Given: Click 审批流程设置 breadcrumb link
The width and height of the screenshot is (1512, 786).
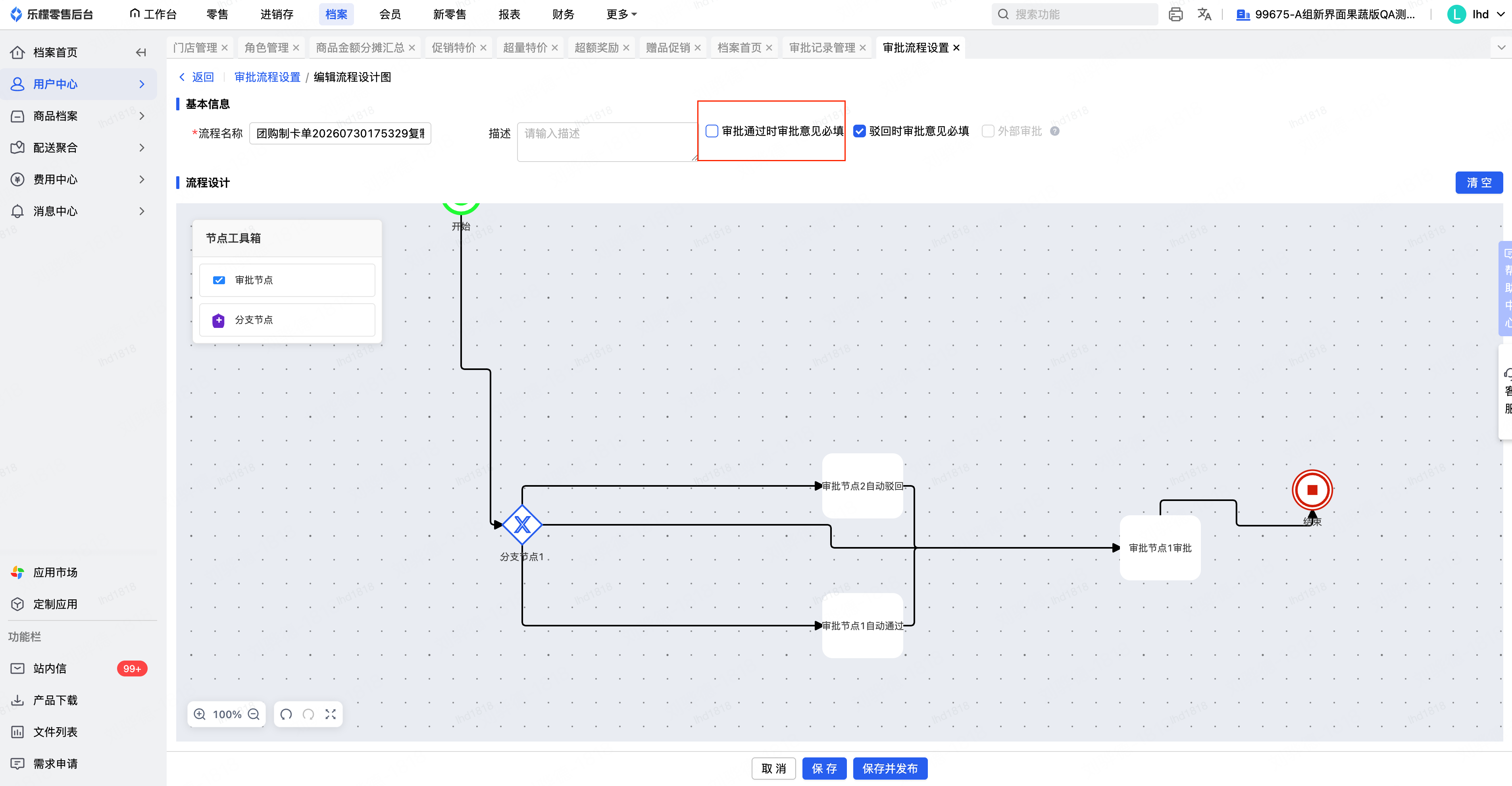Looking at the screenshot, I should tap(267, 77).
